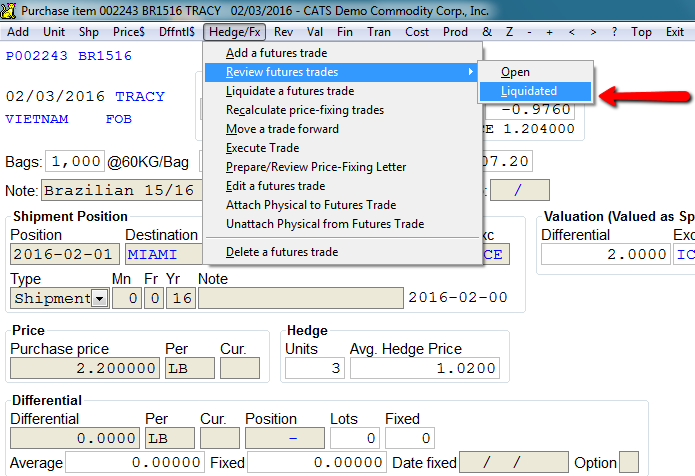
Task: Click the Destination field MIAMI
Action: point(164,254)
